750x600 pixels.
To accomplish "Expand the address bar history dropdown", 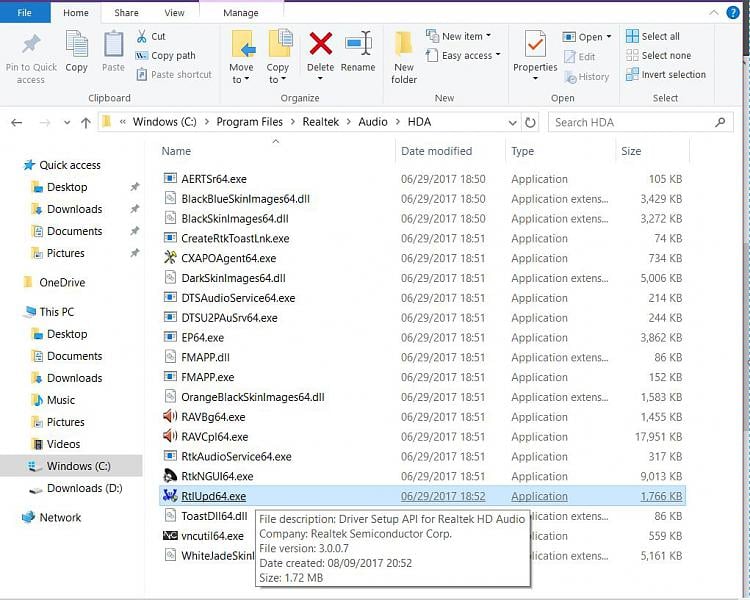I will point(512,123).
